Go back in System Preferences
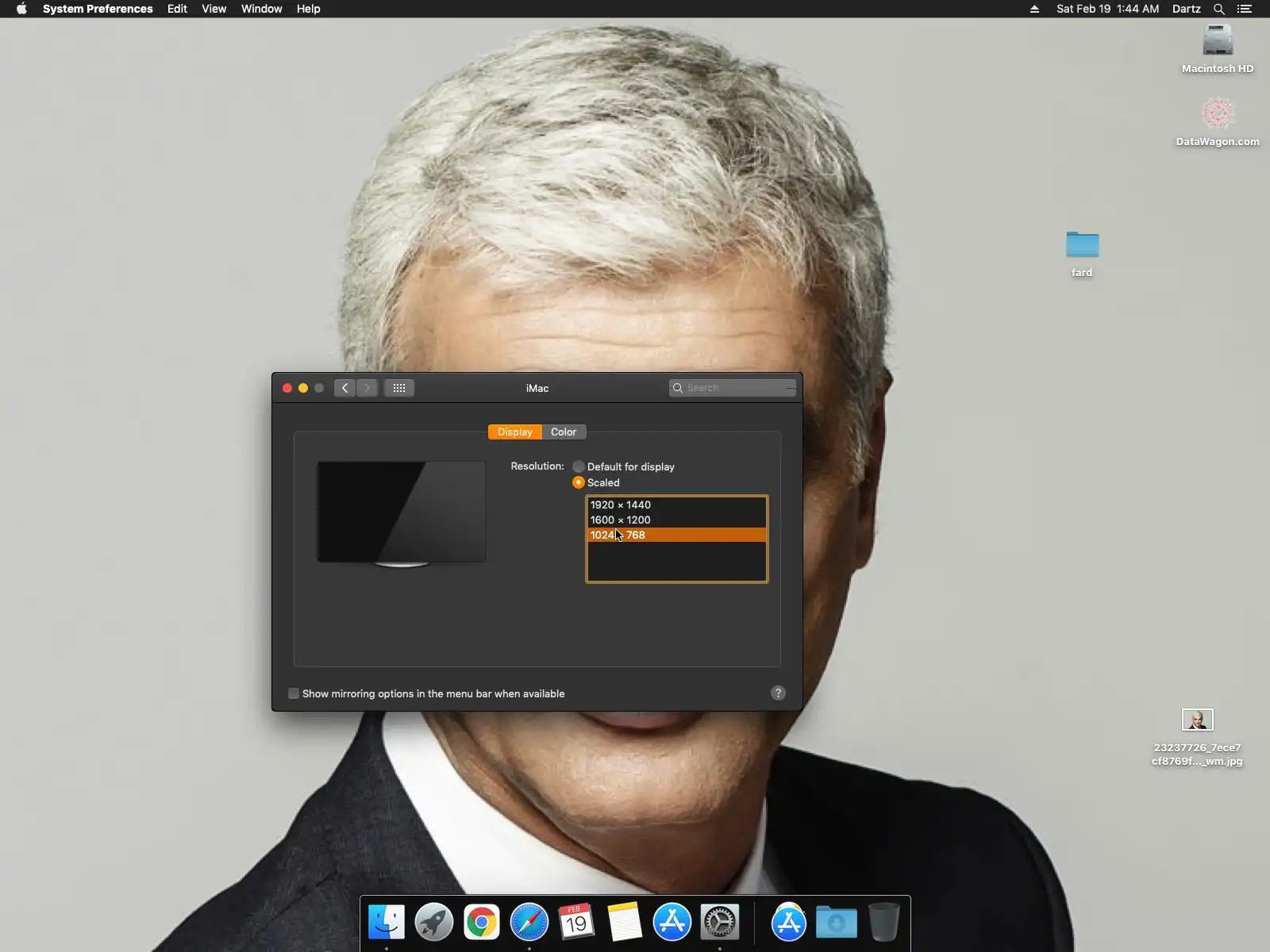 [x=344, y=388]
